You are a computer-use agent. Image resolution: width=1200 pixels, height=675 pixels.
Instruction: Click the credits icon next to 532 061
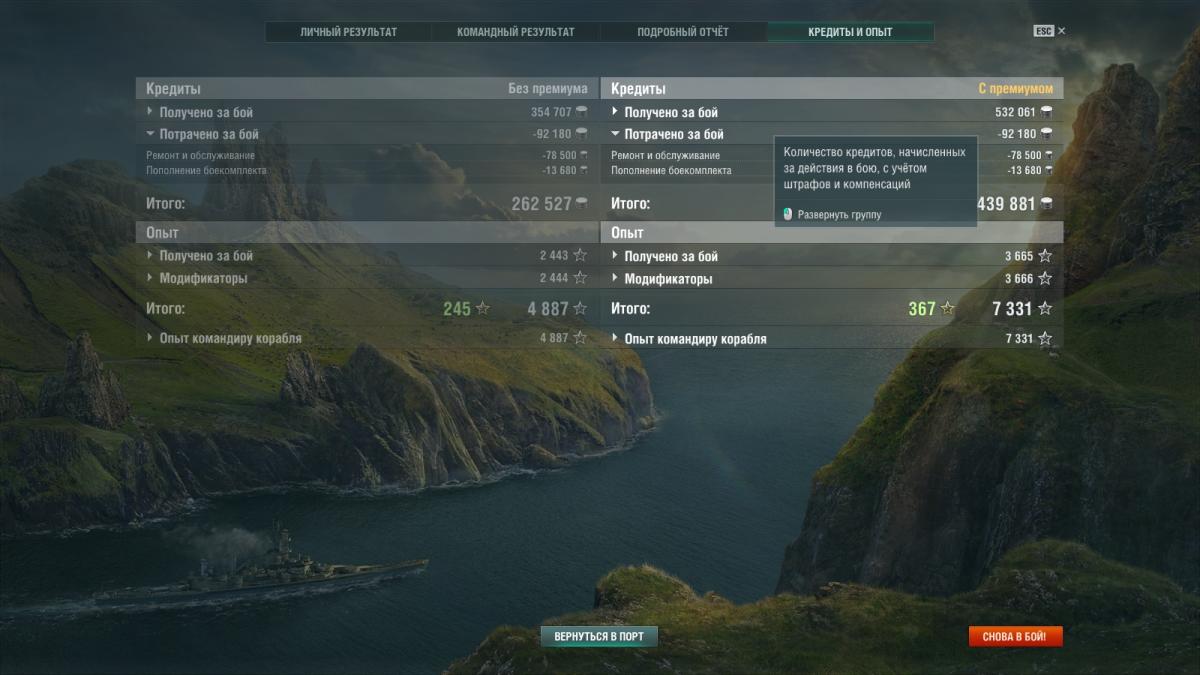1046,112
